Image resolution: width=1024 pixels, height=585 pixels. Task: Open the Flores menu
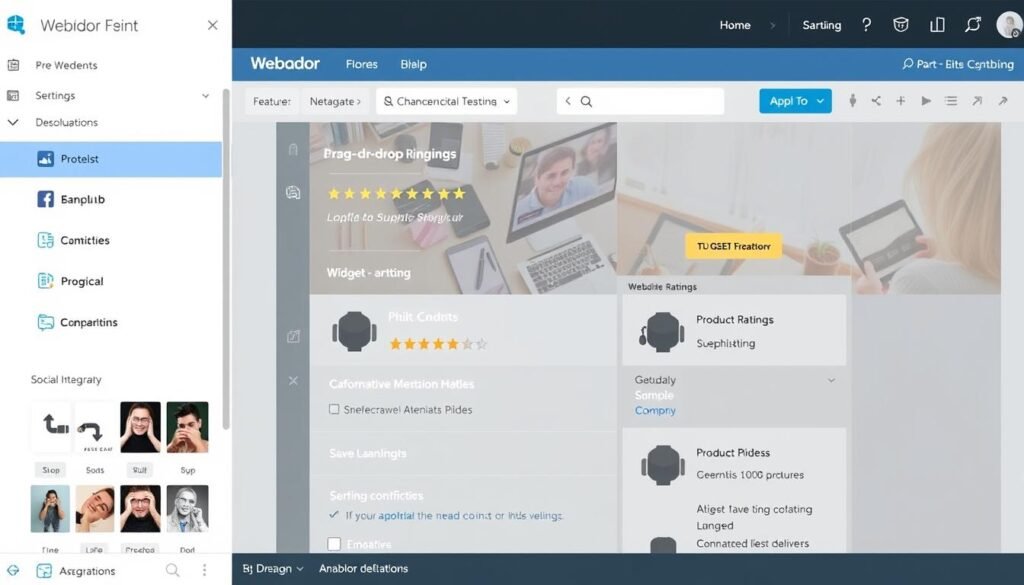pos(361,64)
